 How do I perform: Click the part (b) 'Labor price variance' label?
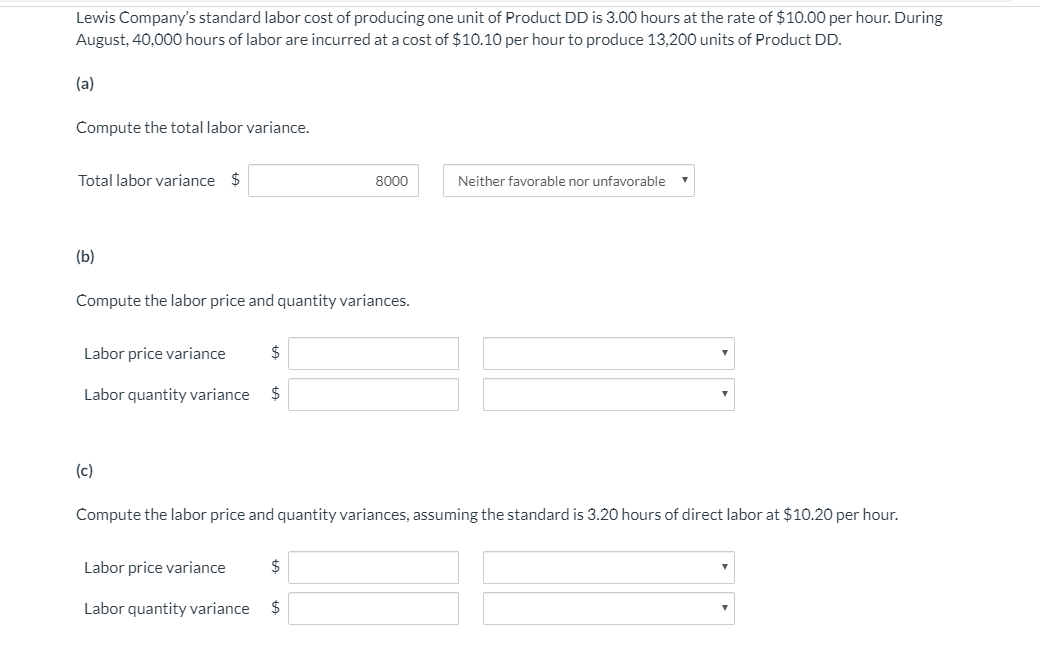coord(155,354)
